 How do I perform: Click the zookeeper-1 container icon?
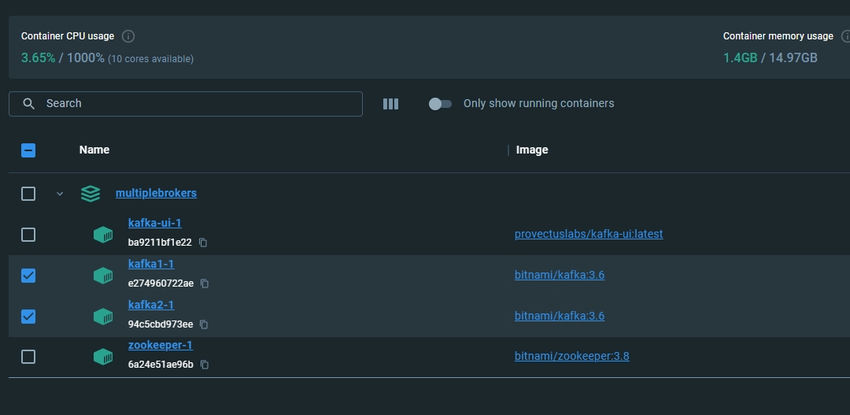[x=103, y=356]
